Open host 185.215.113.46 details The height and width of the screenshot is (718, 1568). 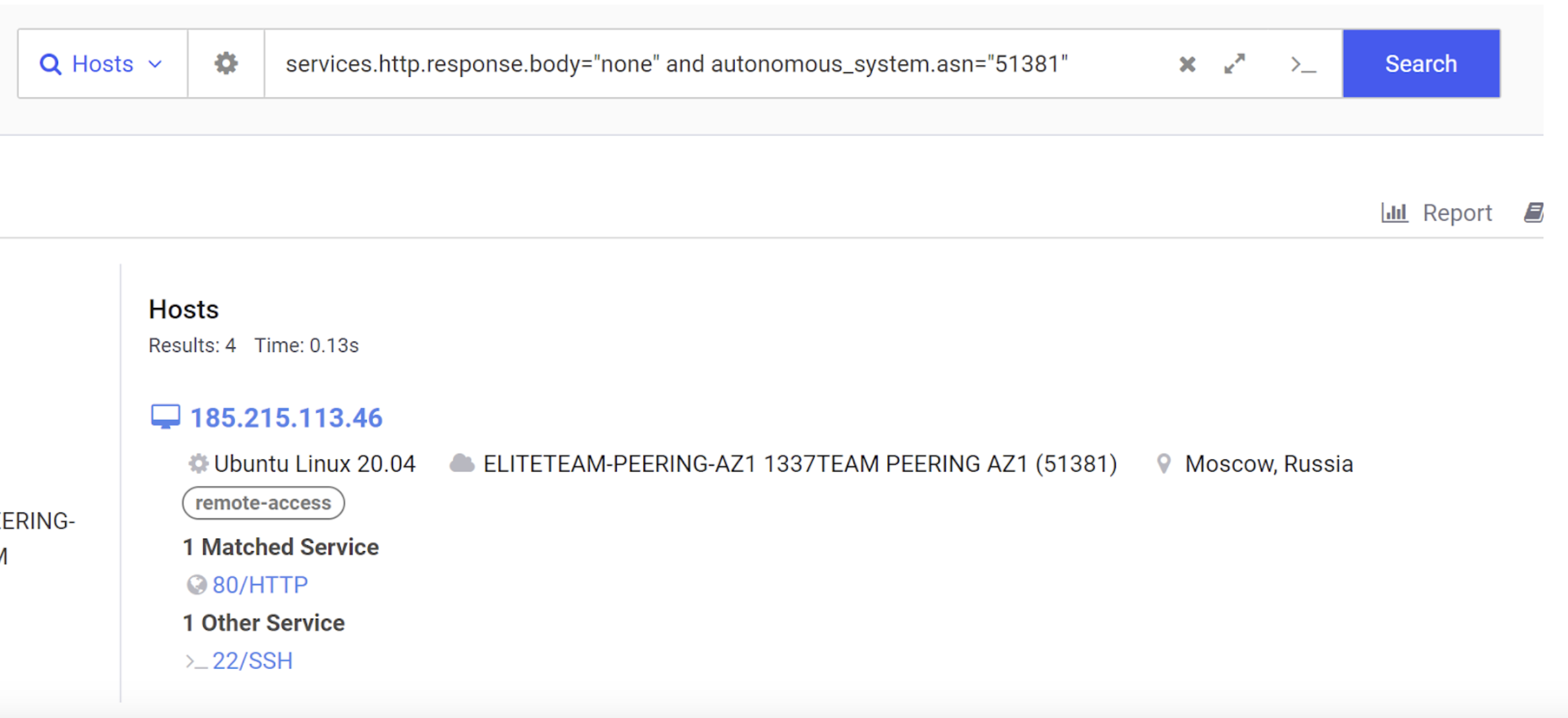pos(286,418)
